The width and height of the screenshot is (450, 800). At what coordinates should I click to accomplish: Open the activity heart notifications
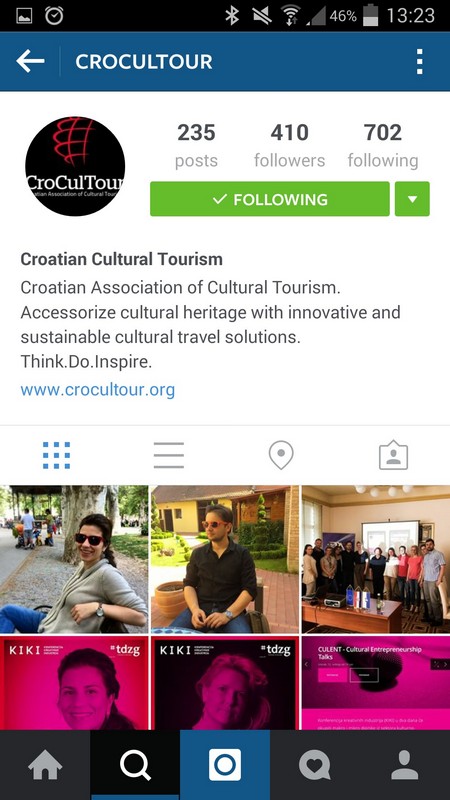pos(315,765)
